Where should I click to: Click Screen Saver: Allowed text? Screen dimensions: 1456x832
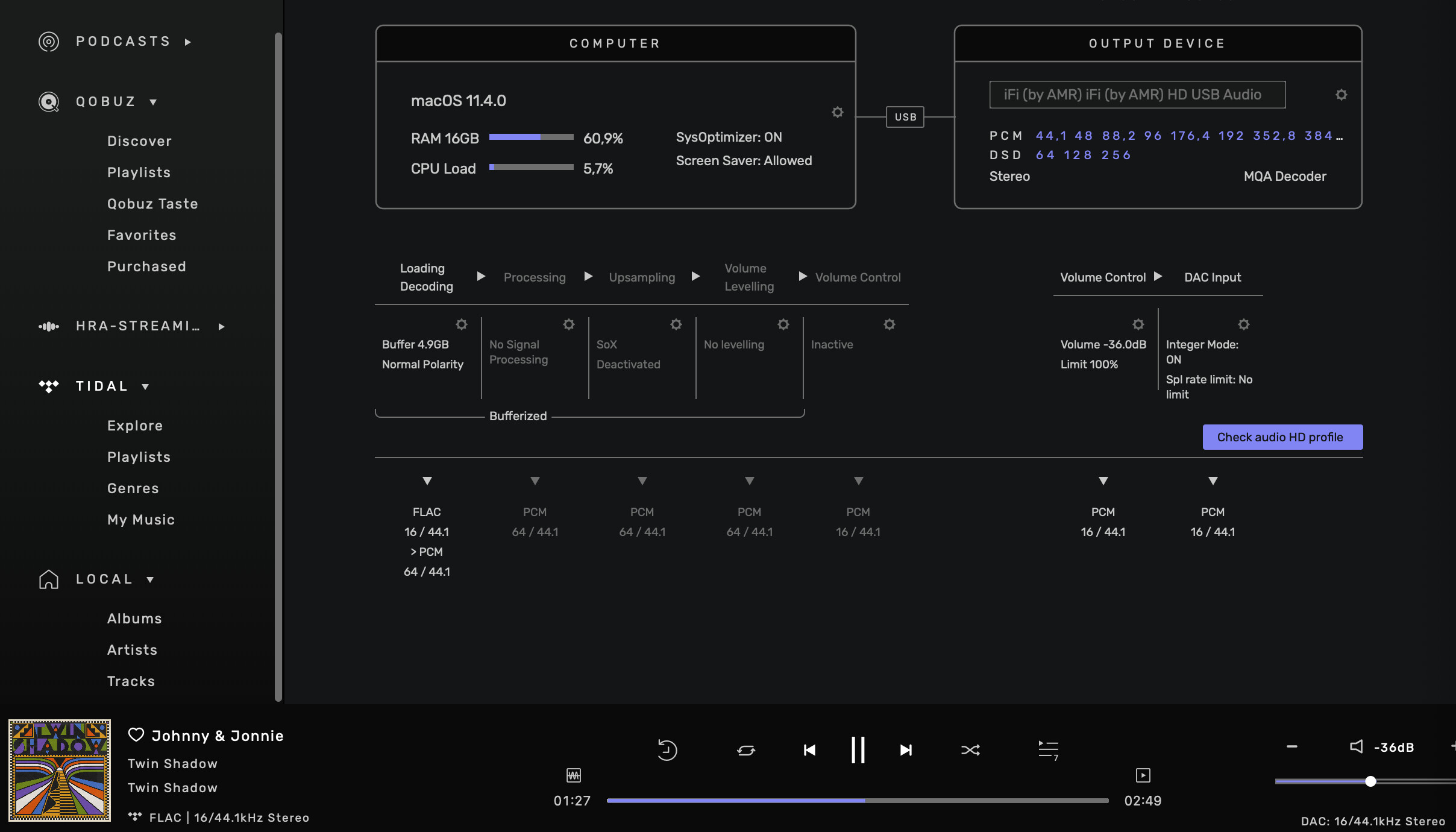point(744,161)
